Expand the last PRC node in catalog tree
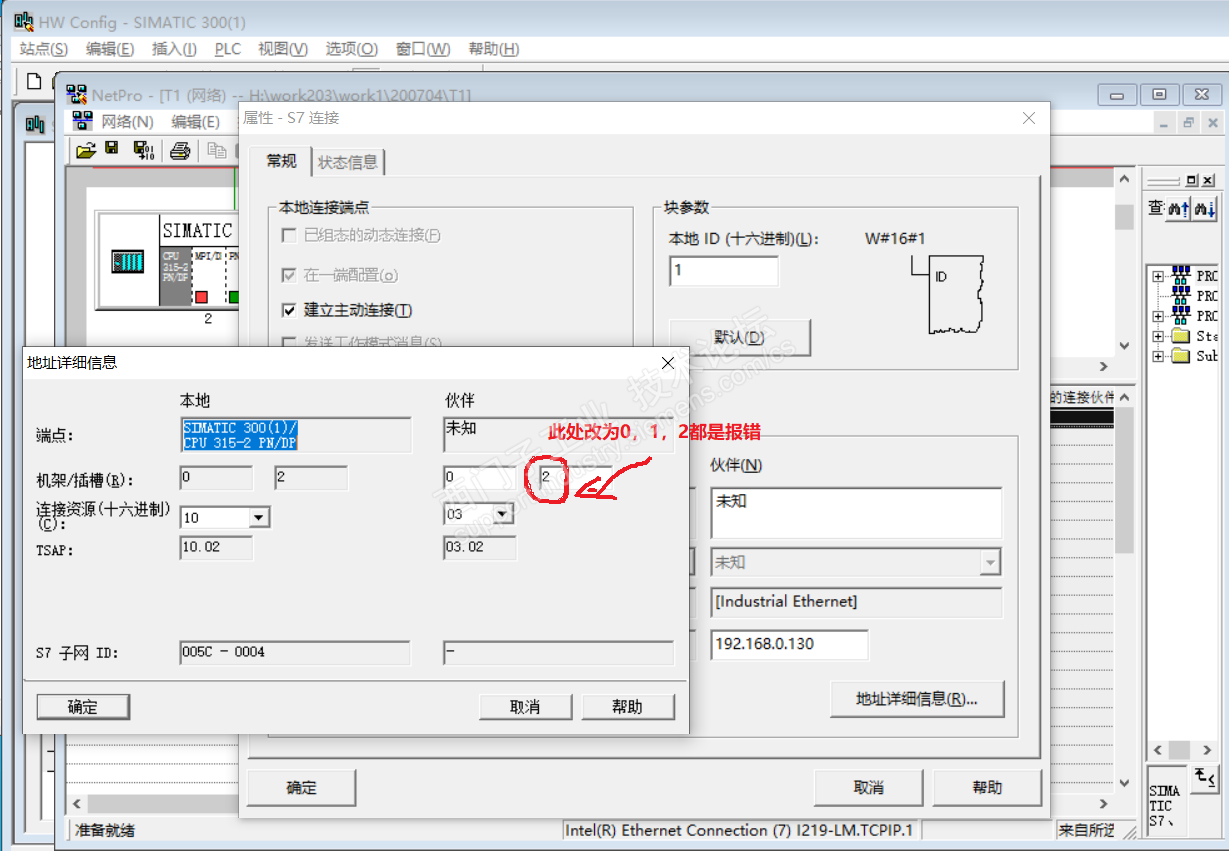The height and width of the screenshot is (851, 1229). [1157, 316]
